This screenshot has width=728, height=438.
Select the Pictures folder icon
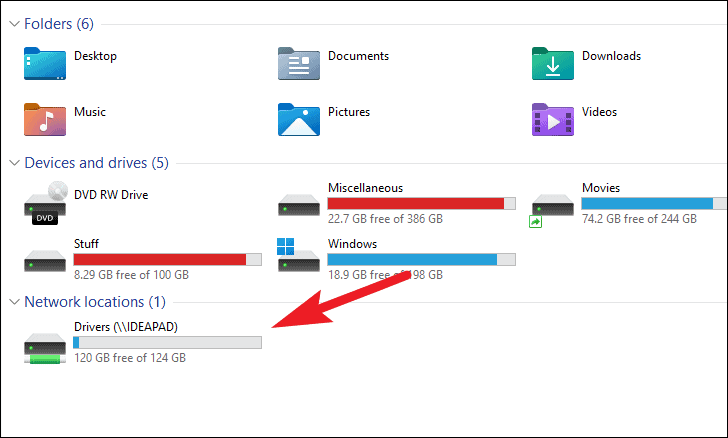click(x=299, y=119)
